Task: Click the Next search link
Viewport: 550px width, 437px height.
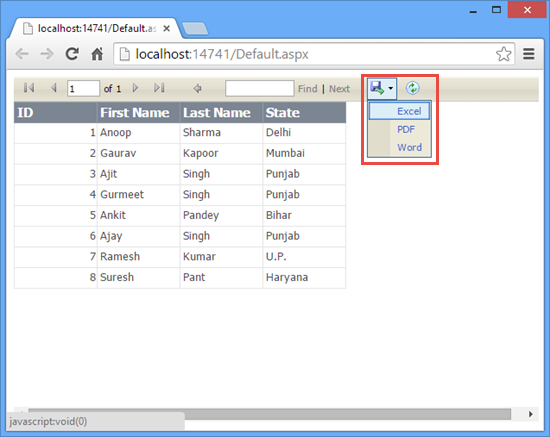Action: 339,89
